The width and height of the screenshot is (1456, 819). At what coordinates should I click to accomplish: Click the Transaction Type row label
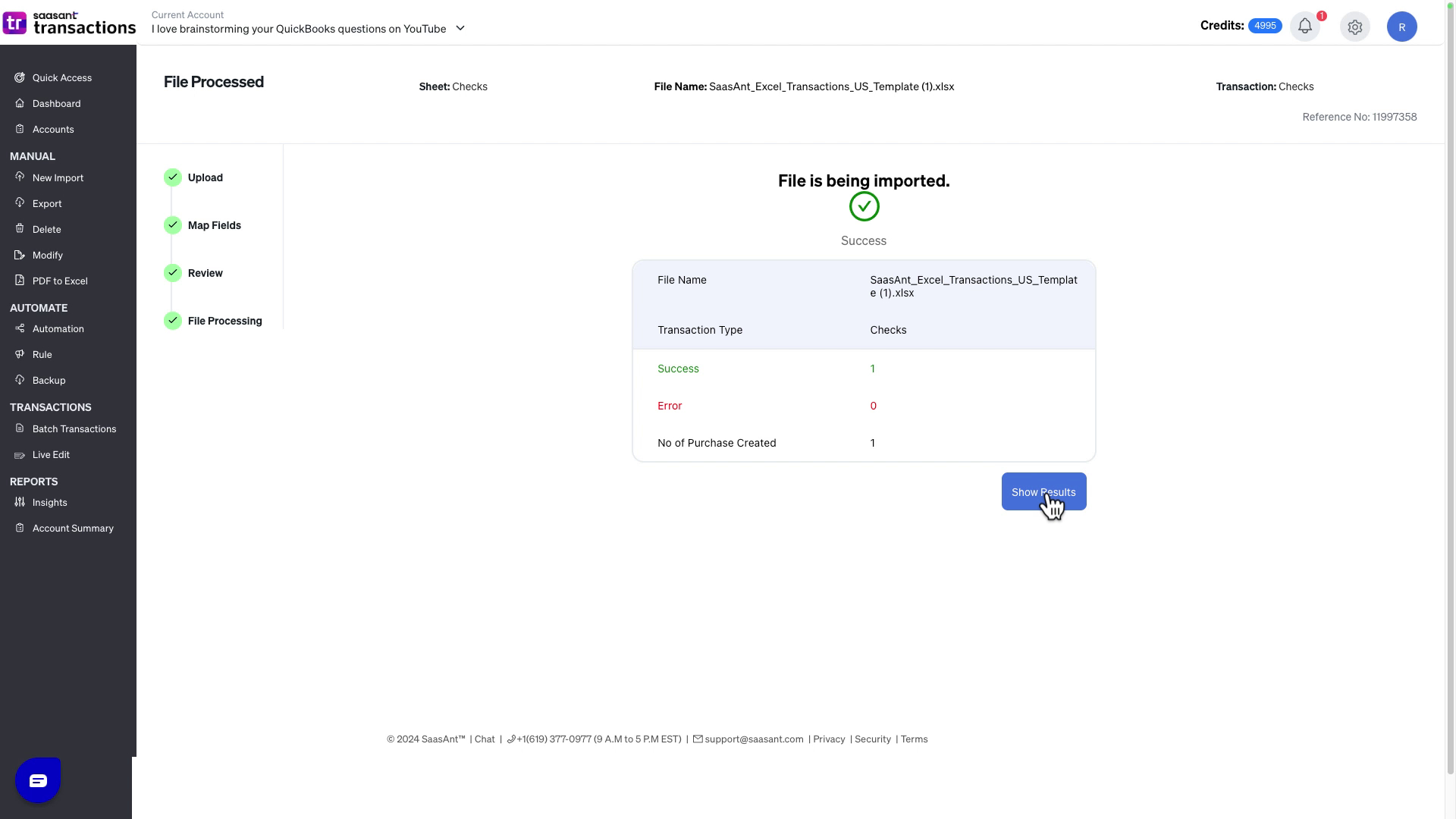point(700,330)
